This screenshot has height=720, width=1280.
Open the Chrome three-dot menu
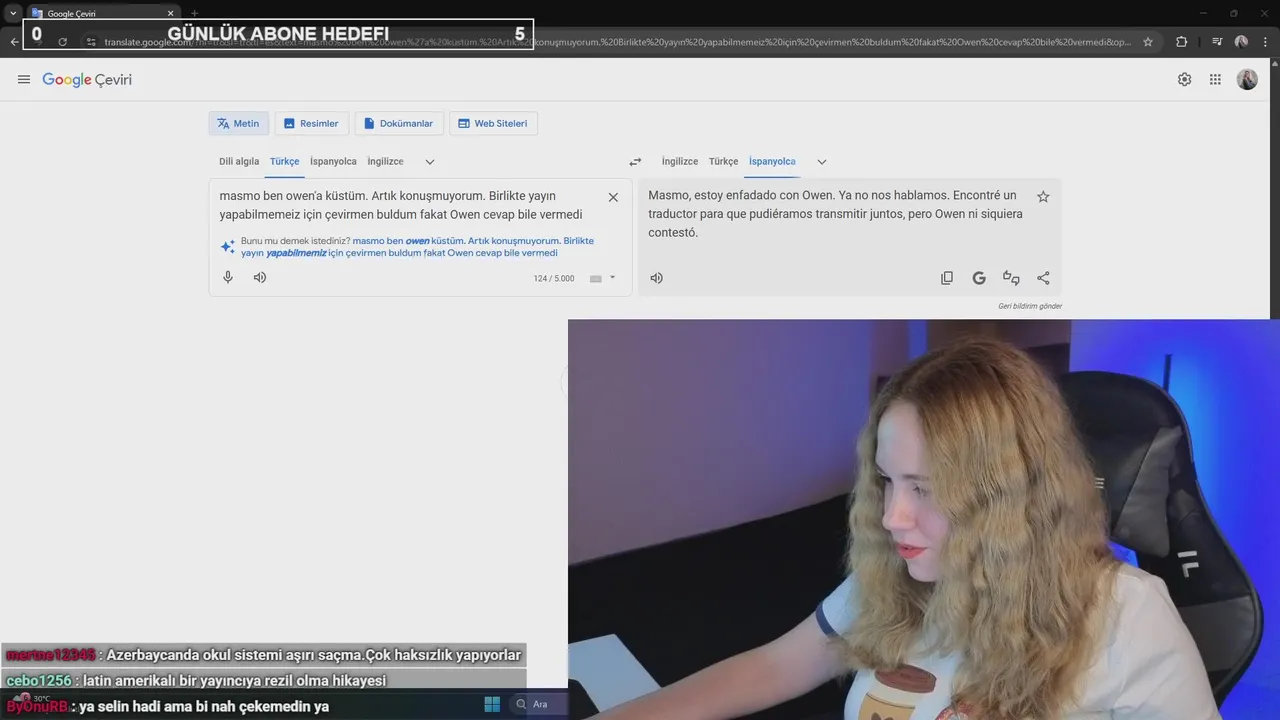click(x=1264, y=42)
